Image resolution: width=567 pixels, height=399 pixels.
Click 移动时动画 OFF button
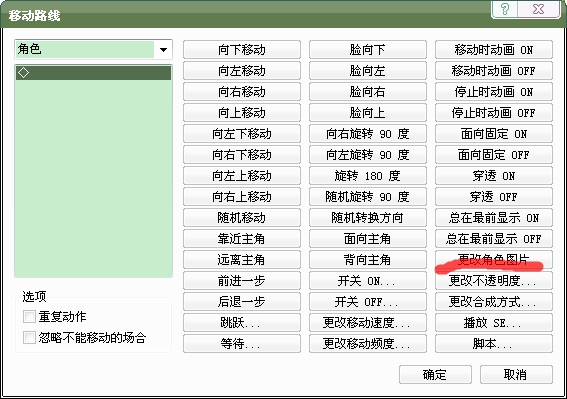[x=494, y=71]
